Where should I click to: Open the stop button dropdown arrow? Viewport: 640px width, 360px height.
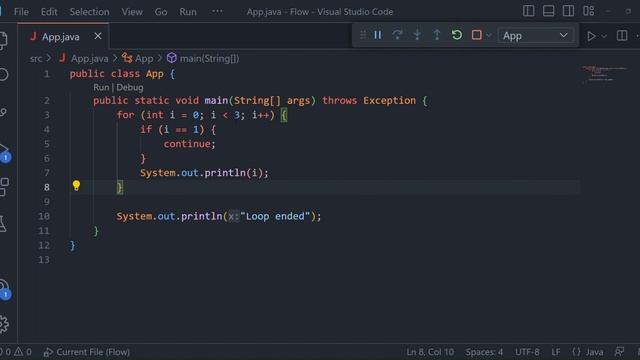pyautogui.click(x=489, y=36)
